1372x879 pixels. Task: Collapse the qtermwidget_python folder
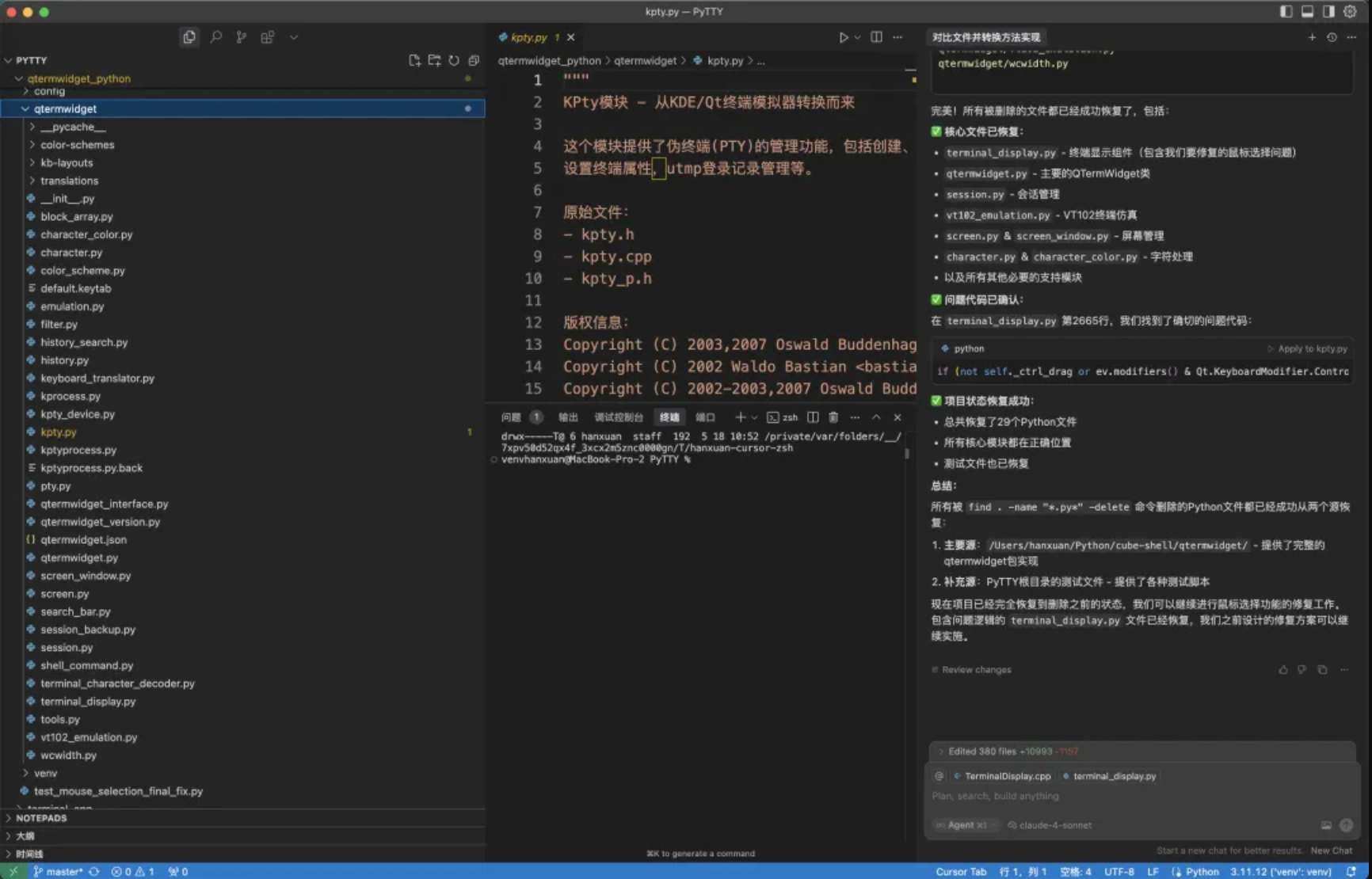[242, 78]
